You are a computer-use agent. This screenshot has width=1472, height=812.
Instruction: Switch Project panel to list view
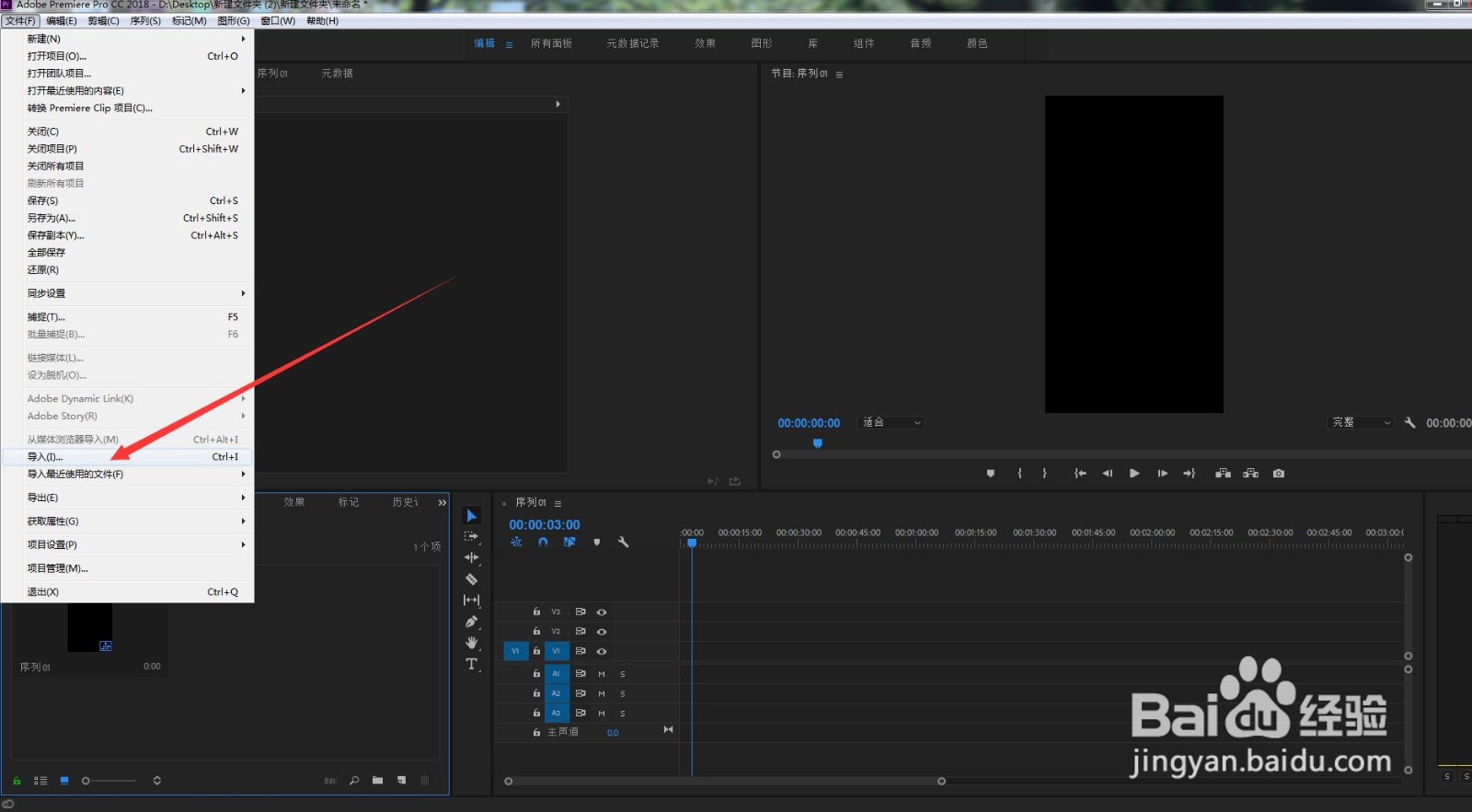click(x=40, y=781)
